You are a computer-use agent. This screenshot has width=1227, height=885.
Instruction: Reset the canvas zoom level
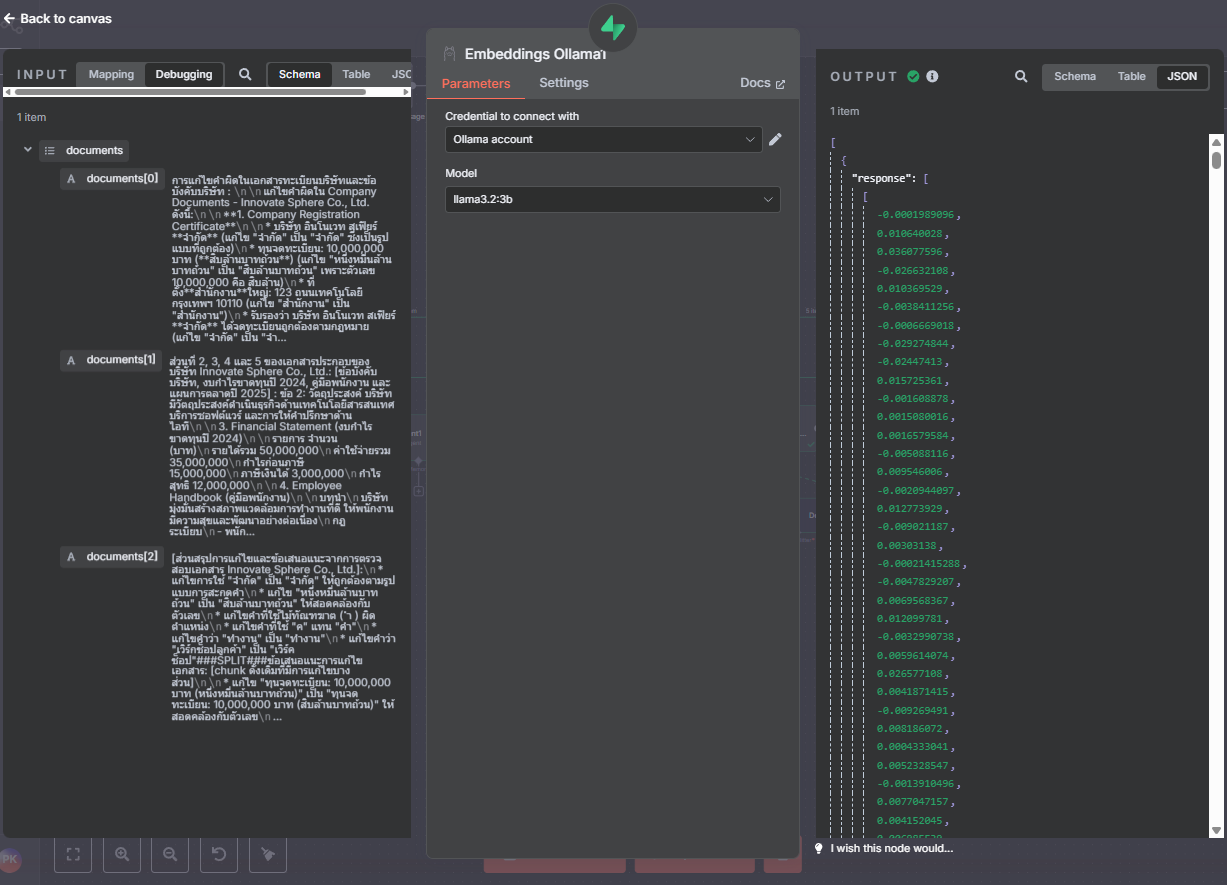tap(219, 854)
